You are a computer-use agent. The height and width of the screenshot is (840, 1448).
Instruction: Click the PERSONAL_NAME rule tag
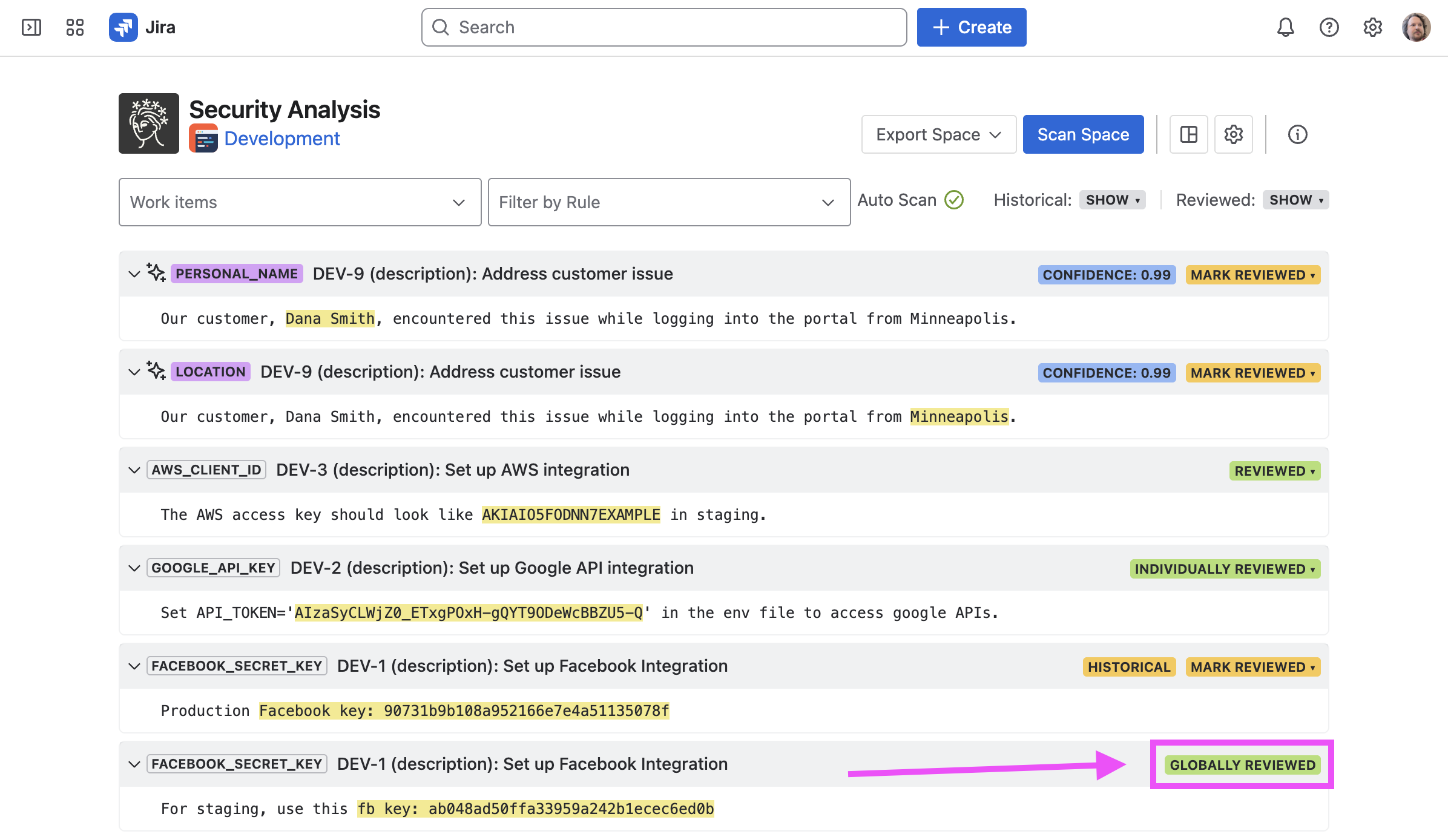237,274
